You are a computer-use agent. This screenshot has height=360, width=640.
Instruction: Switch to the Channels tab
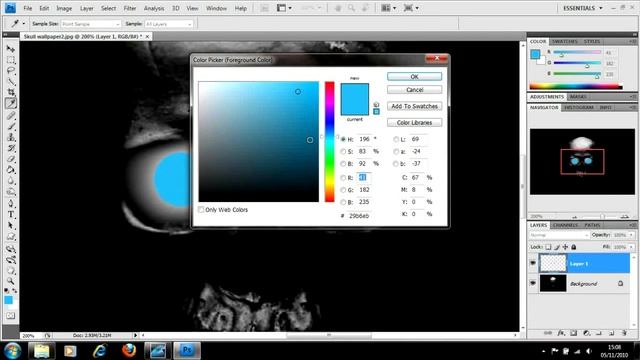coord(565,225)
